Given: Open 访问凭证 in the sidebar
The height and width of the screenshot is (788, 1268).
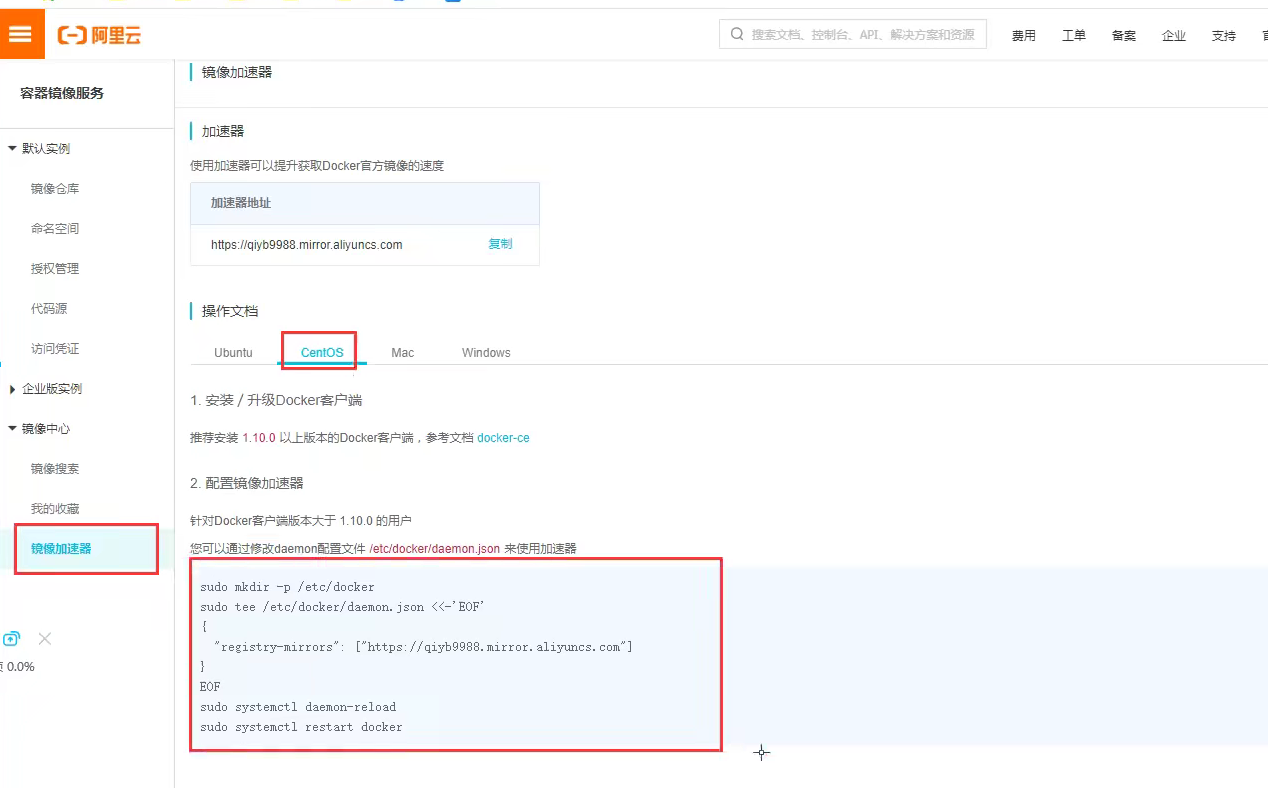Looking at the screenshot, I should (x=55, y=348).
